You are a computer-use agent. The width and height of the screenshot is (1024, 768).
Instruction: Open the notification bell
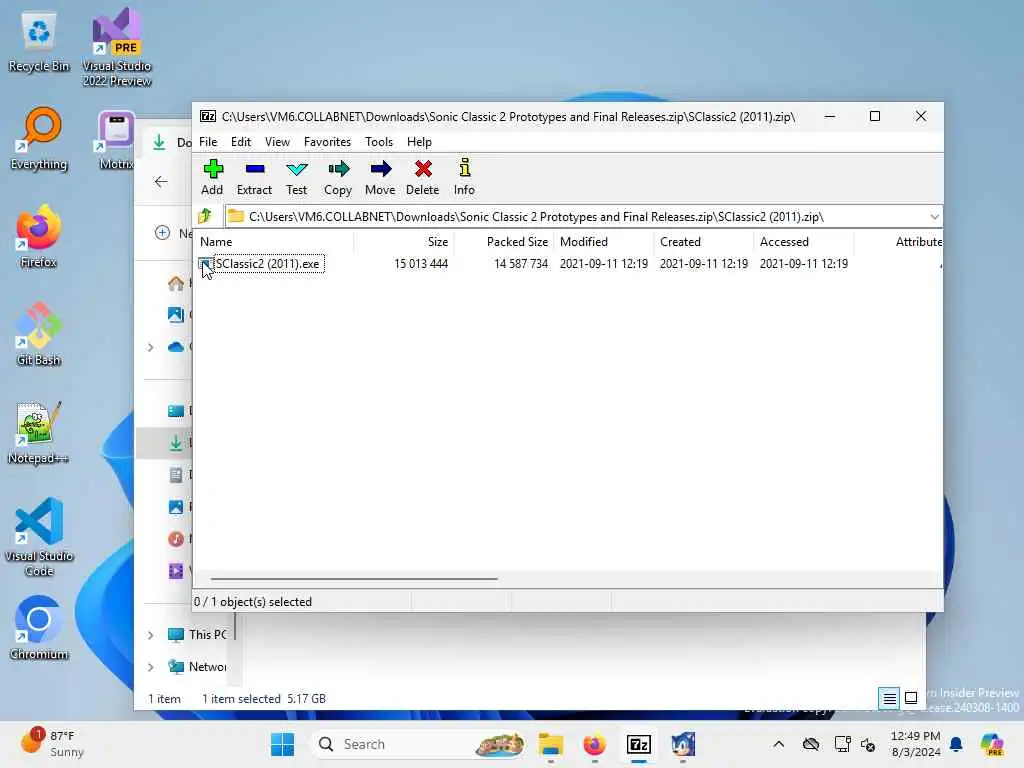[956, 744]
